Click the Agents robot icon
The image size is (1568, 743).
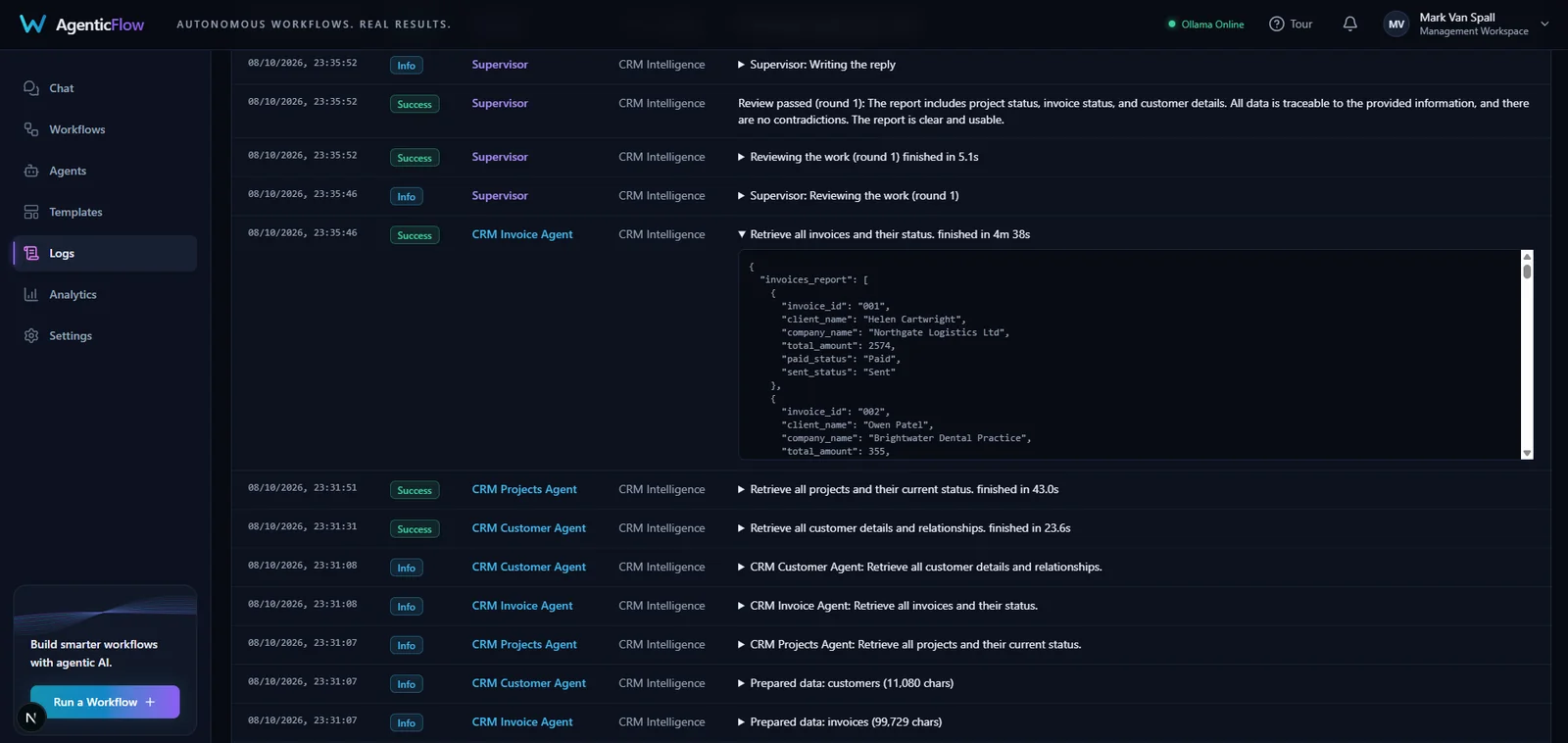[31, 171]
